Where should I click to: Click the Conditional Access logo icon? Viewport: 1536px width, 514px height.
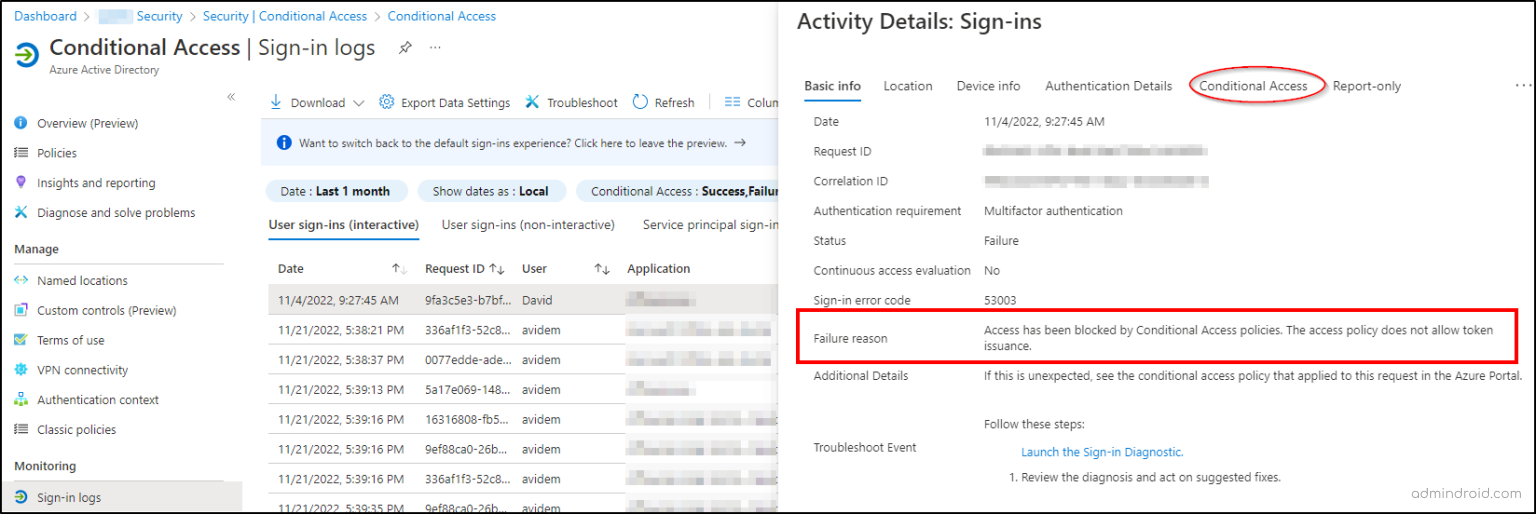(27, 54)
